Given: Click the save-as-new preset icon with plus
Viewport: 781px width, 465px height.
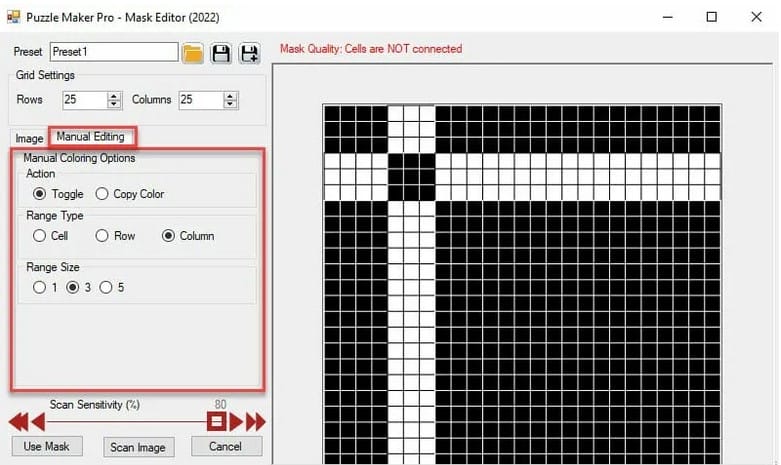Looking at the screenshot, I should click(x=249, y=53).
